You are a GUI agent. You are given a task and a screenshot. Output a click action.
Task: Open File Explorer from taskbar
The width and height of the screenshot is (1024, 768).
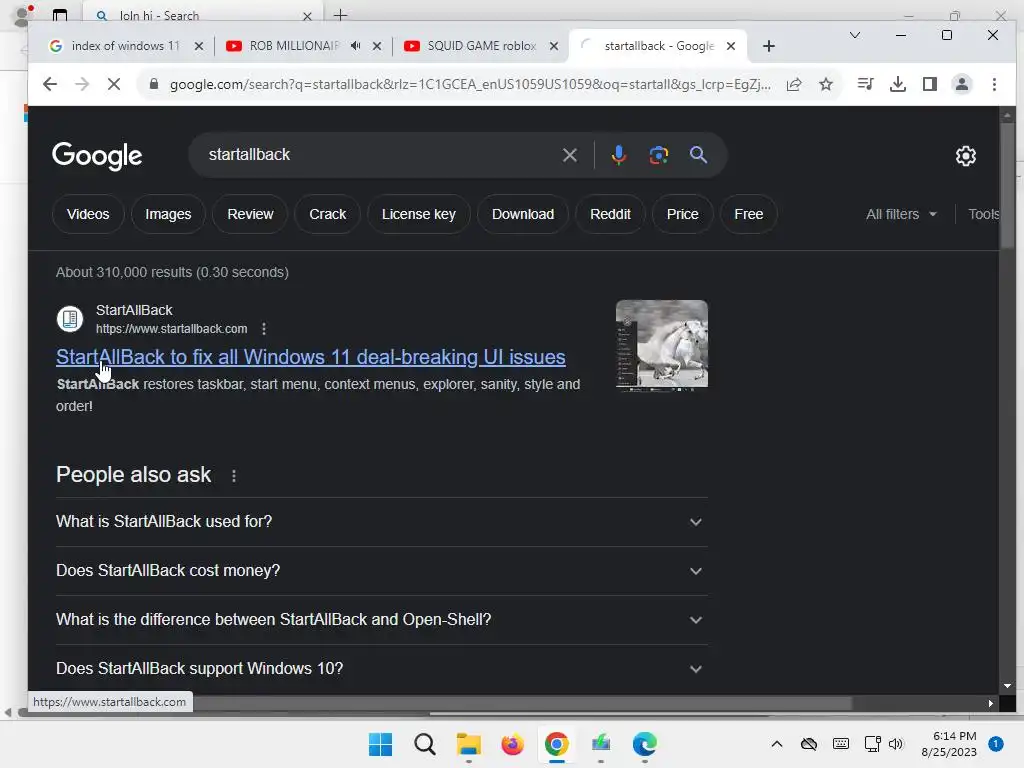(x=468, y=744)
